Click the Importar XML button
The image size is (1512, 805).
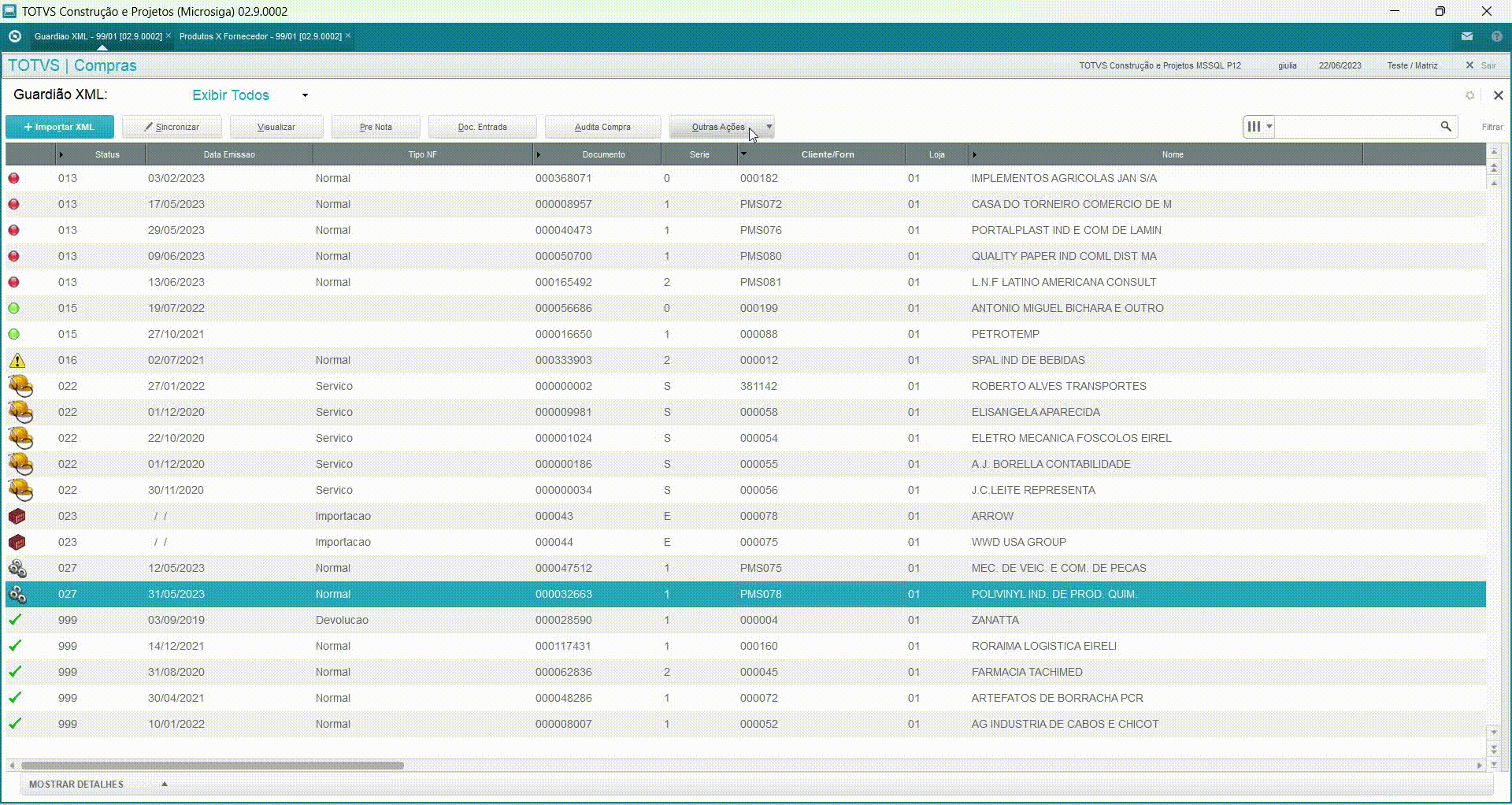[x=60, y=127]
